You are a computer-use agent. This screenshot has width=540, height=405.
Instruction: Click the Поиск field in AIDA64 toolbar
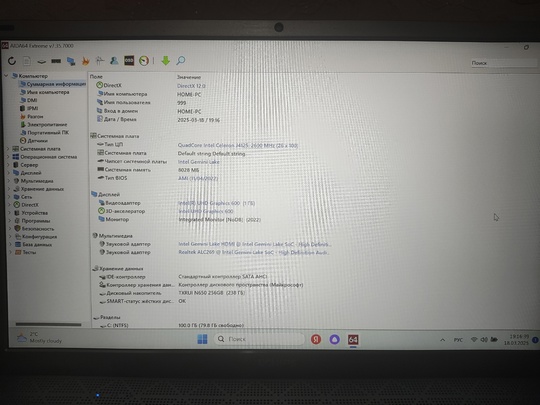coord(503,63)
